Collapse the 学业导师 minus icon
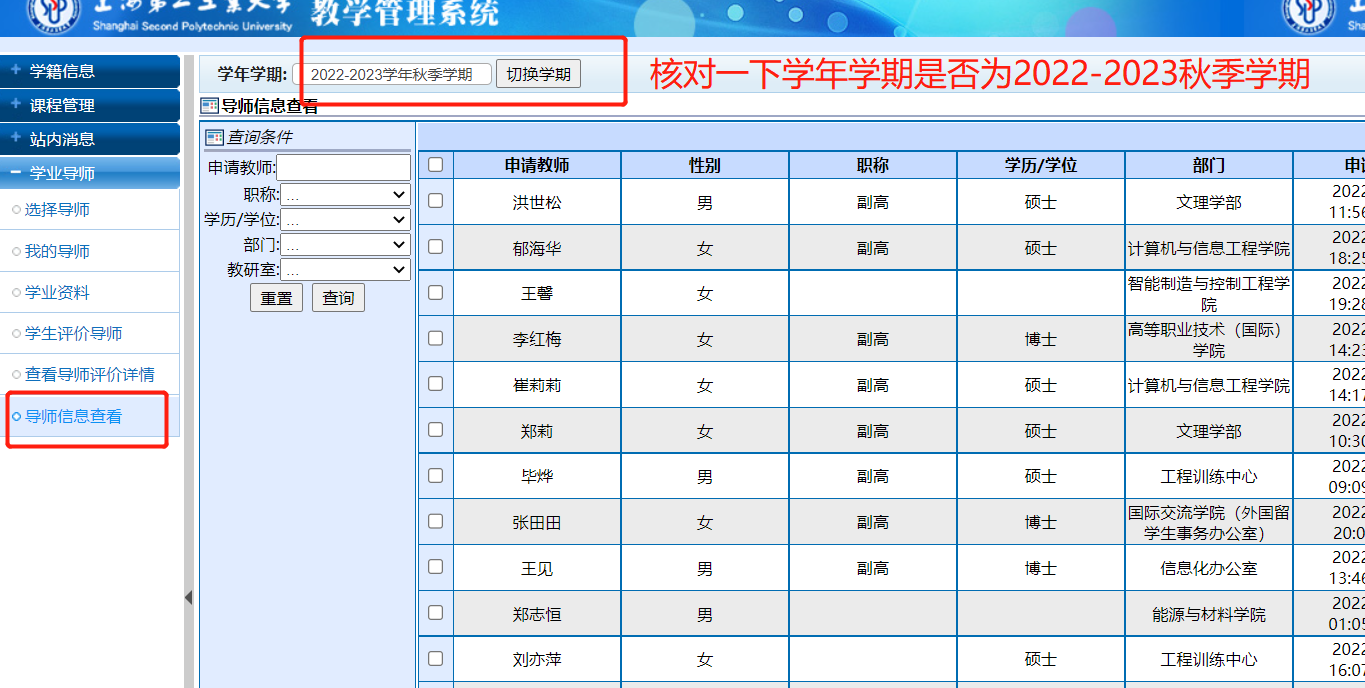This screenshot has width=1365, height=688. coord(15,173)
